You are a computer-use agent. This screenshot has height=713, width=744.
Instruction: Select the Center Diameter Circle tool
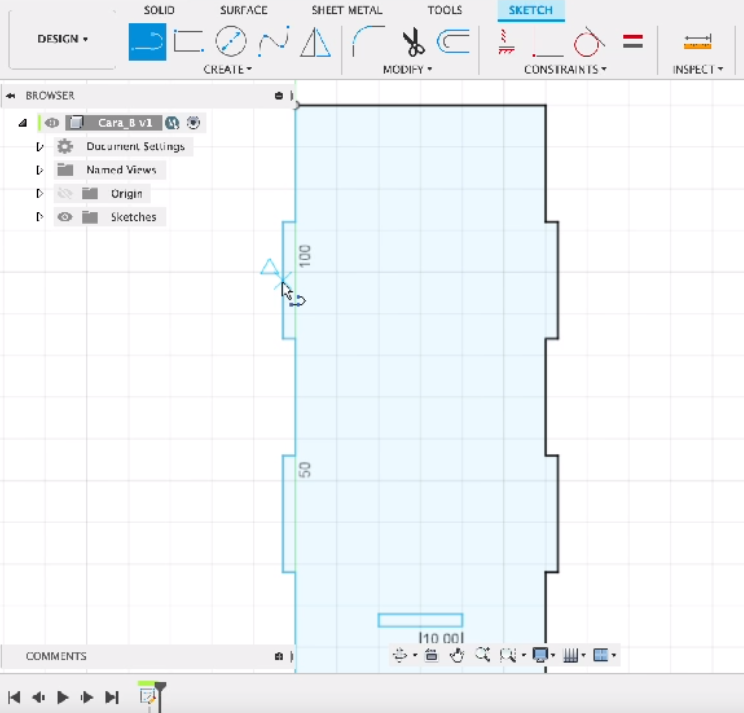tap(231, 42)
